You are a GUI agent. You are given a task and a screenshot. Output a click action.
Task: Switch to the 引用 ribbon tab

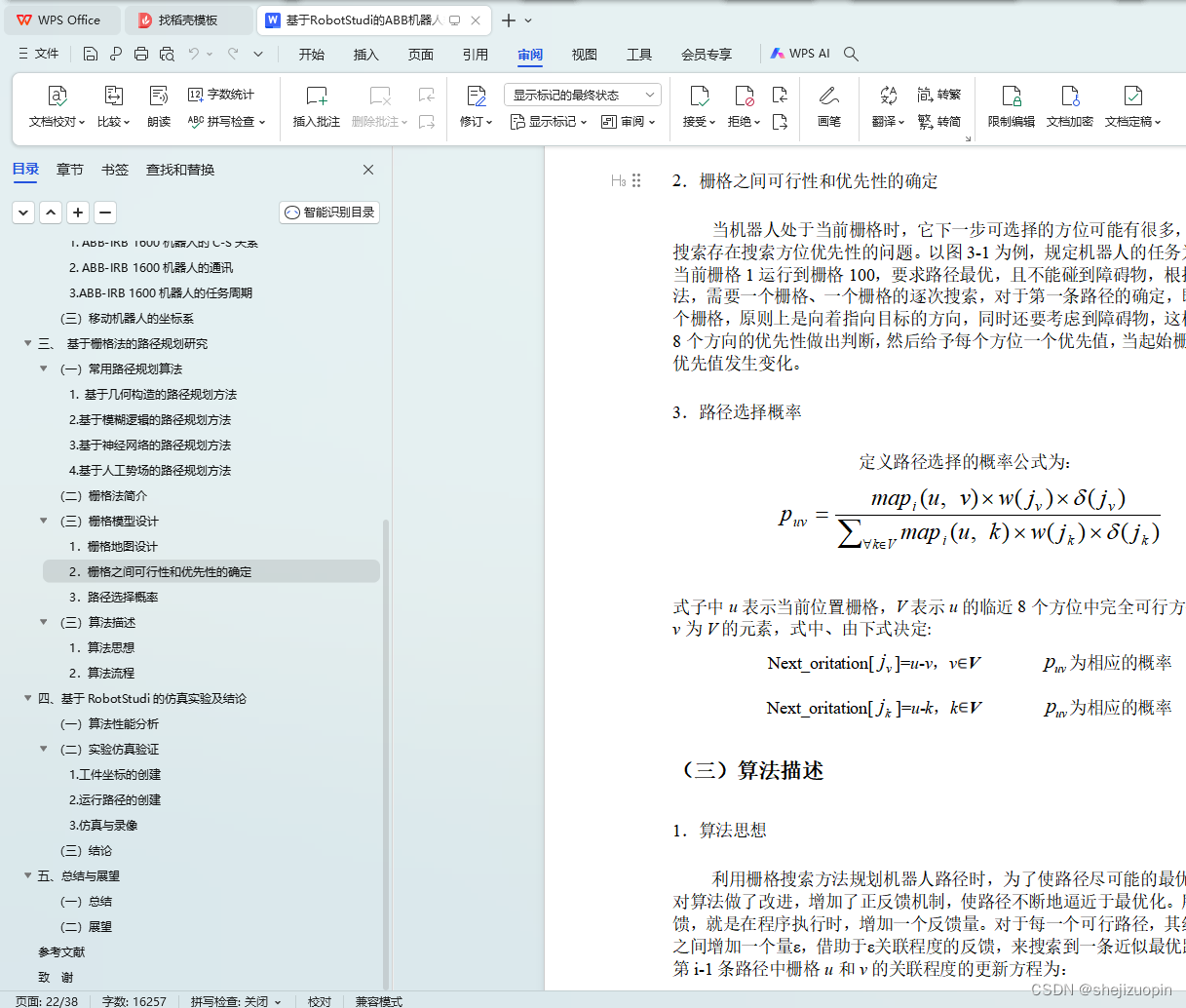(476, 55)
